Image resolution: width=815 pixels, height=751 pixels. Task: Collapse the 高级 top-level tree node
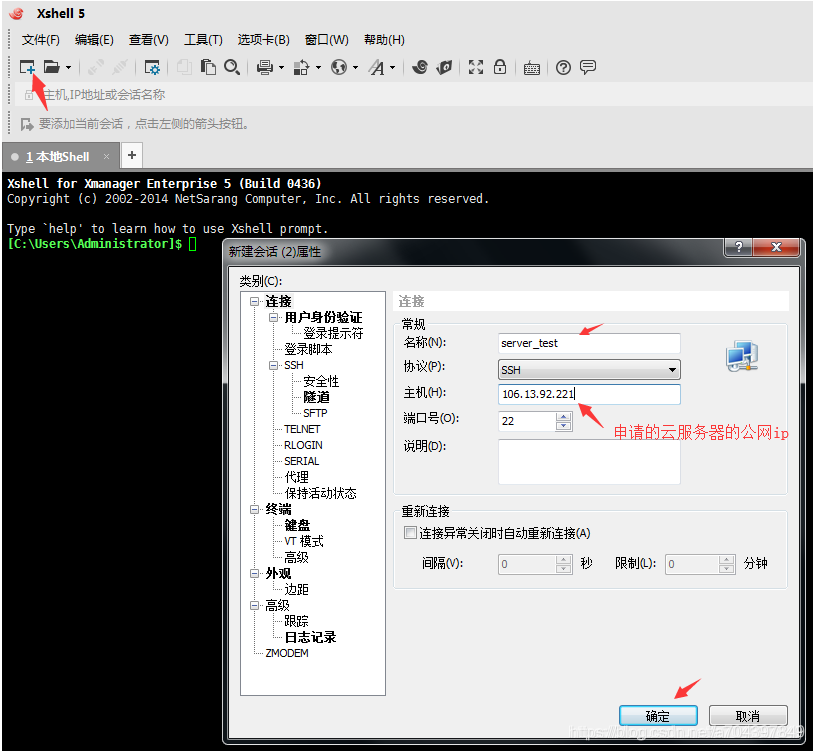pyautogui.click(x=254, y=605)
